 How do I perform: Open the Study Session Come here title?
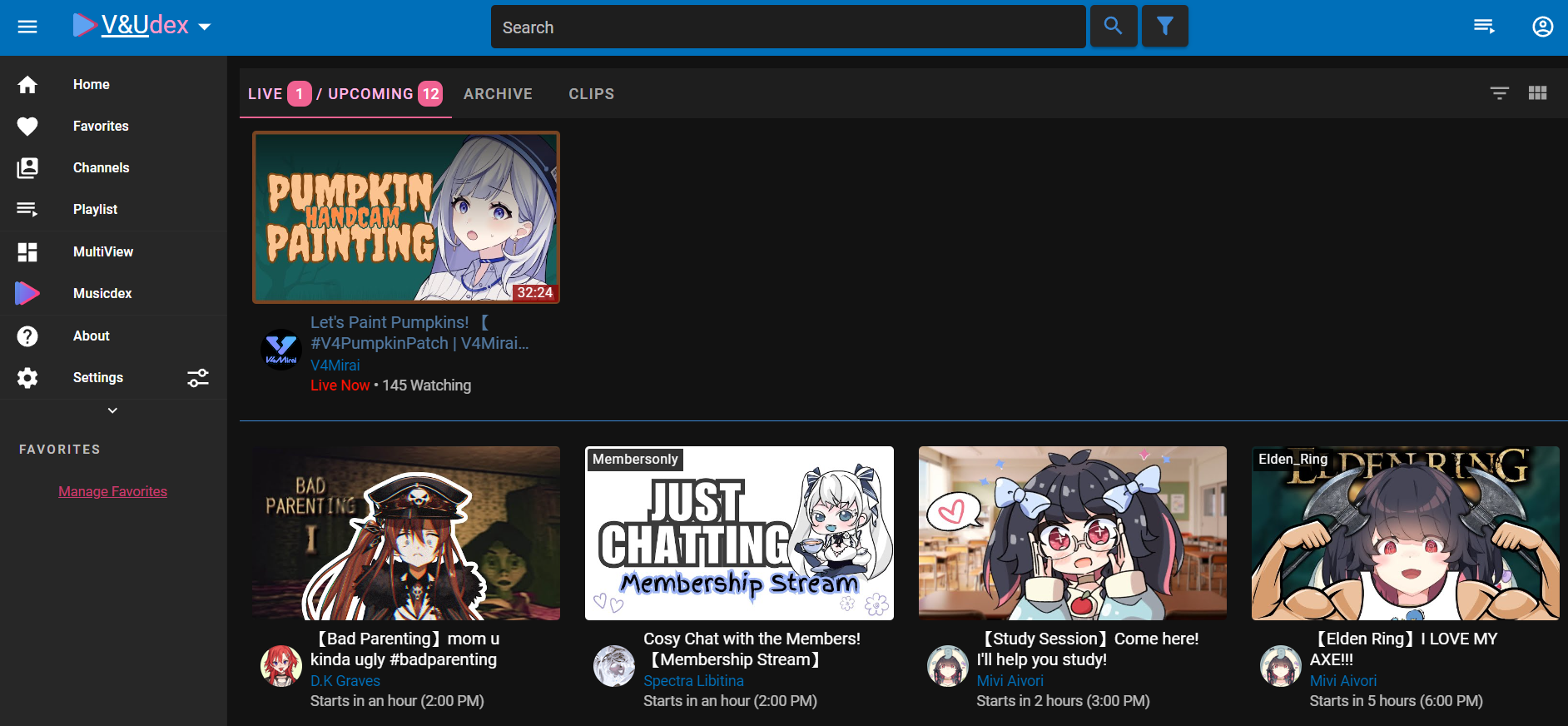pos(1088,649)
